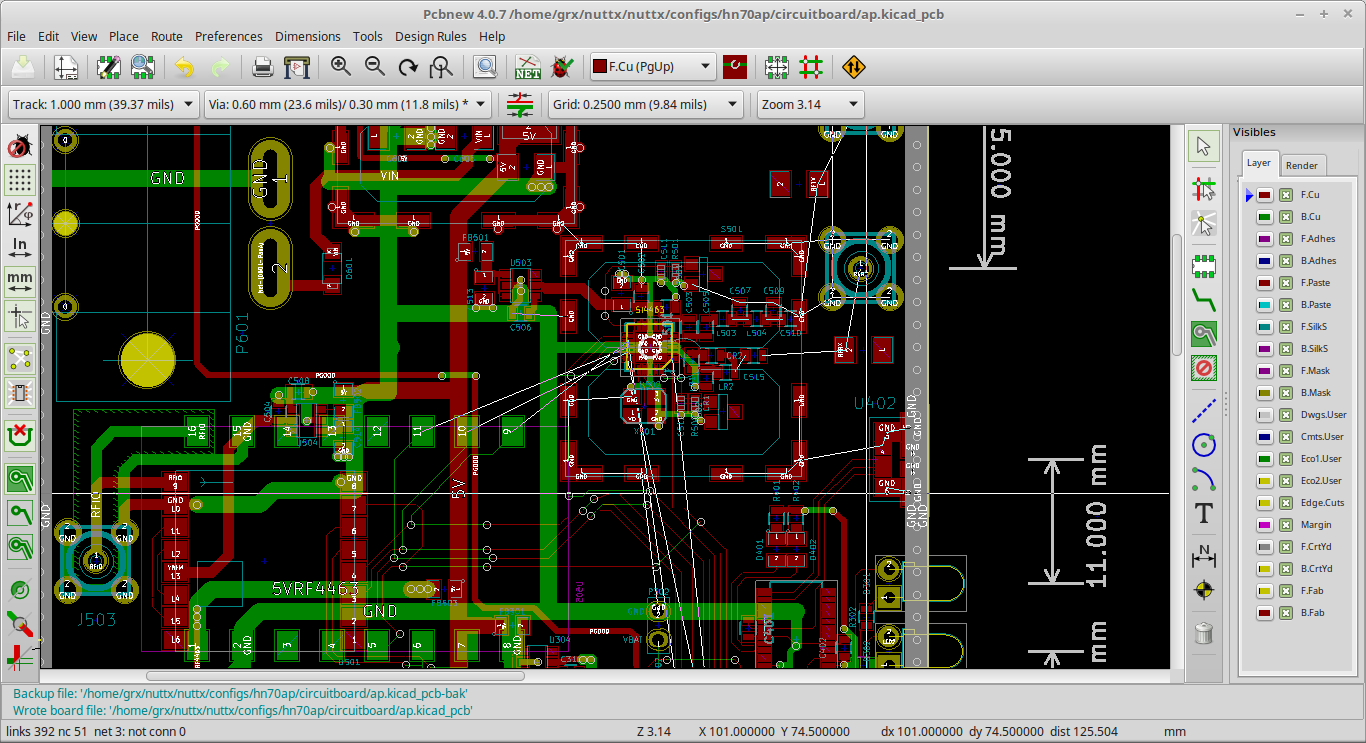Toggle B.SilkS layer visibility checkbox
This screenshot has width=1366, height=743.
tap(1286, 349)
